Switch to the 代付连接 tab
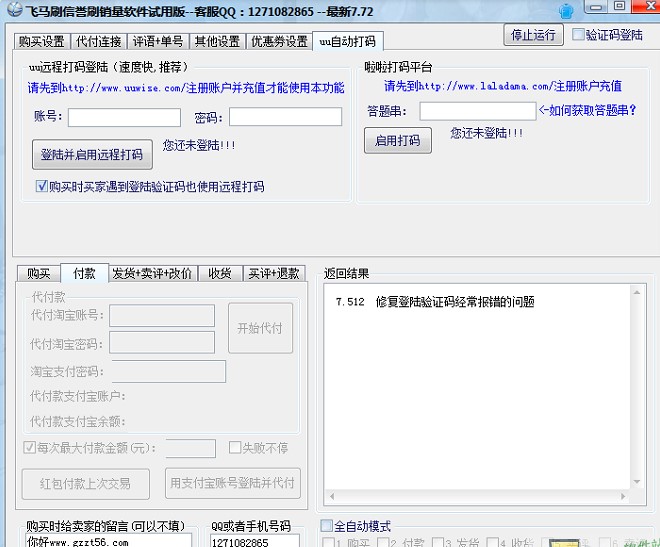 [x=99, y=41]
